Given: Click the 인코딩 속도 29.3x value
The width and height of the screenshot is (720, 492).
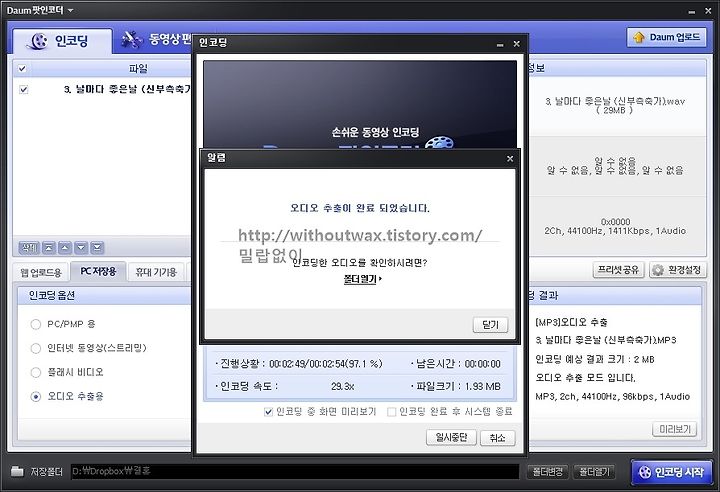Looking at the screenshot, I should (343, 387).
